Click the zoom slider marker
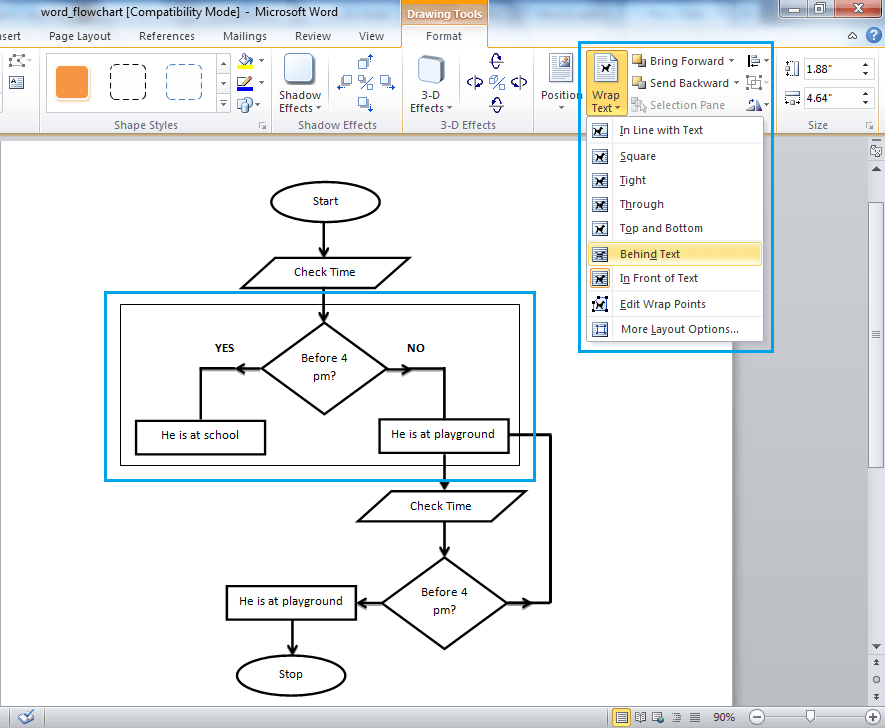This screenshot has width=885, height=728. click(x=810, y=716)
